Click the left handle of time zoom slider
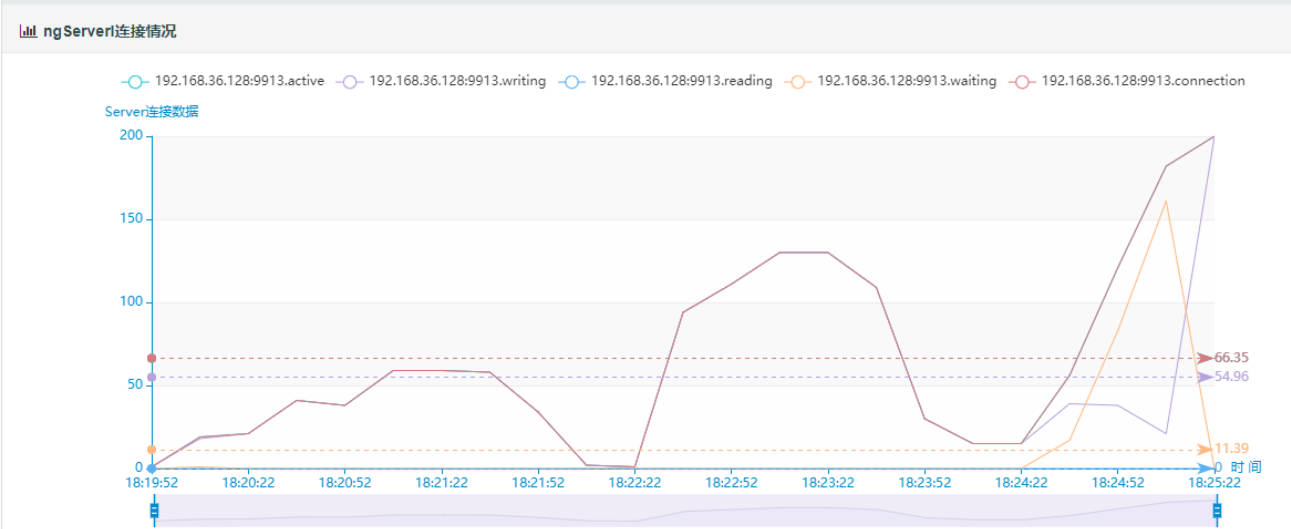Screen dimensions: 1291x529 pyautogui.click(x=154, y=511)
